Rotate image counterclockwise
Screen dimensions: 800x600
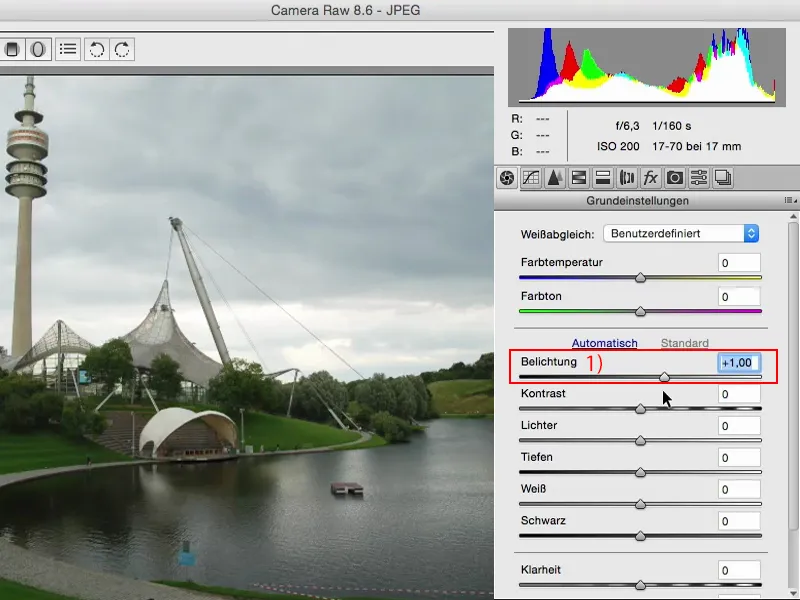pyautogui.click(x=97, y=49)
